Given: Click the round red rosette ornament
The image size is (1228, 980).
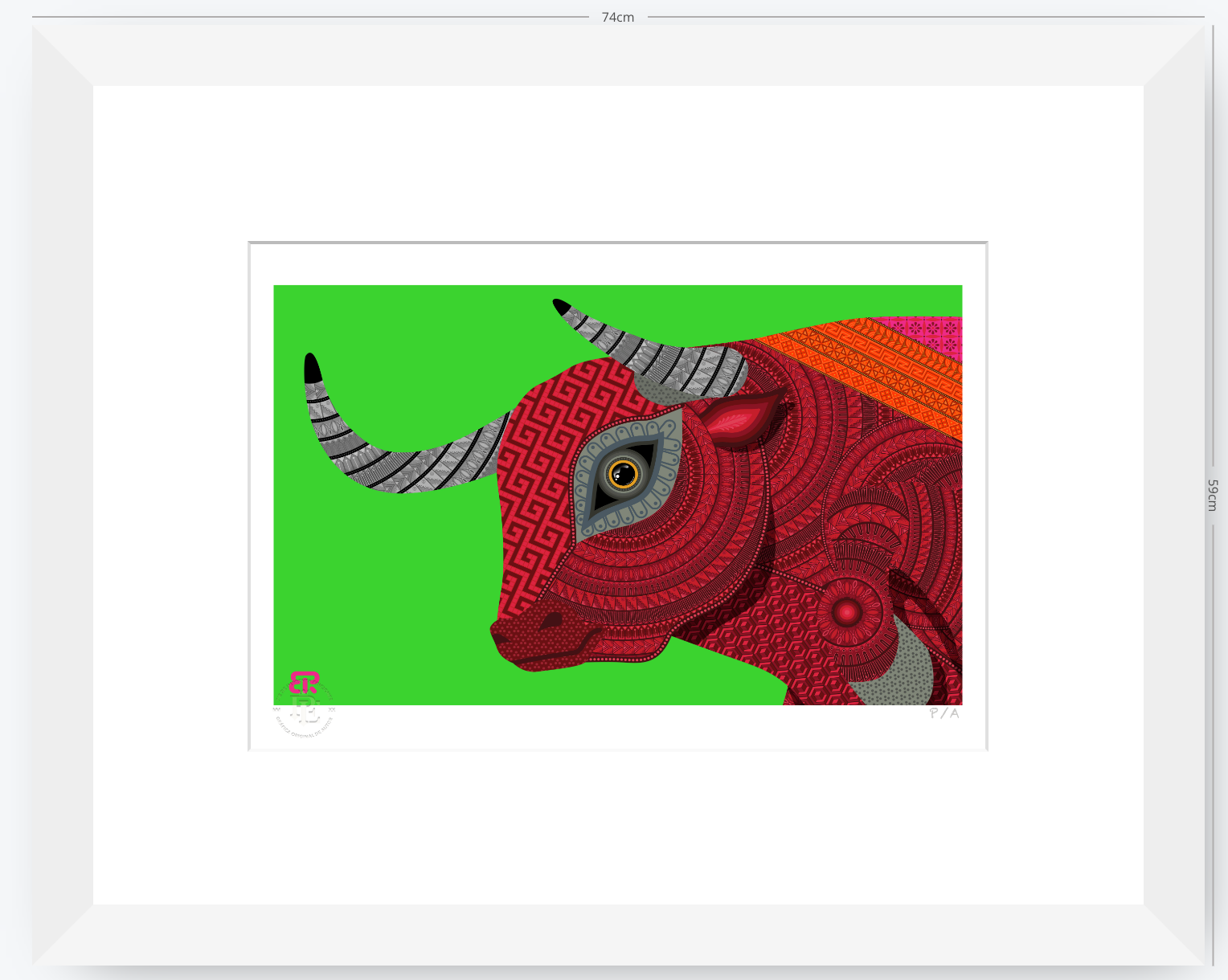Looking at the screenshot, I should point(847,613).
